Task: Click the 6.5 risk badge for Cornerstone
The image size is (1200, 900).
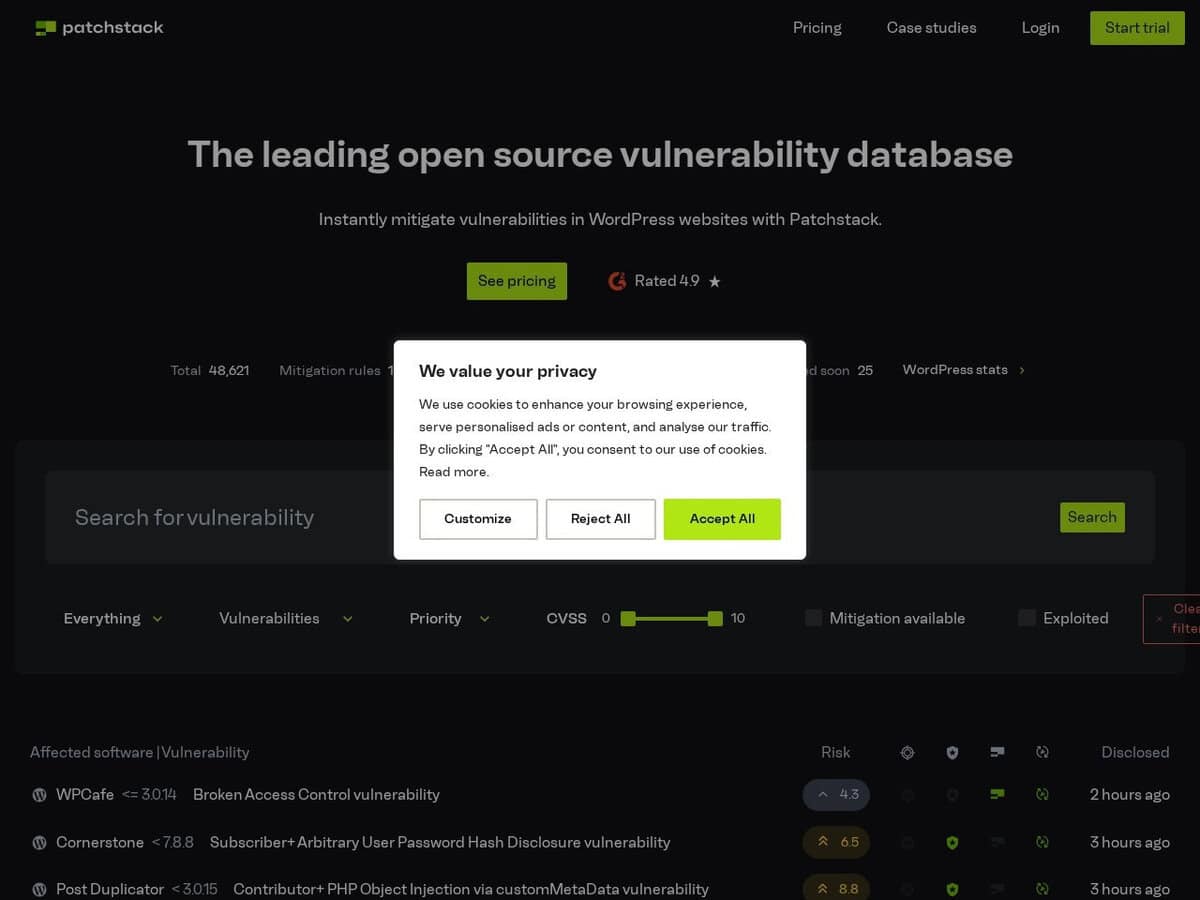Action: pyautogui.click(x=836, y=842)
